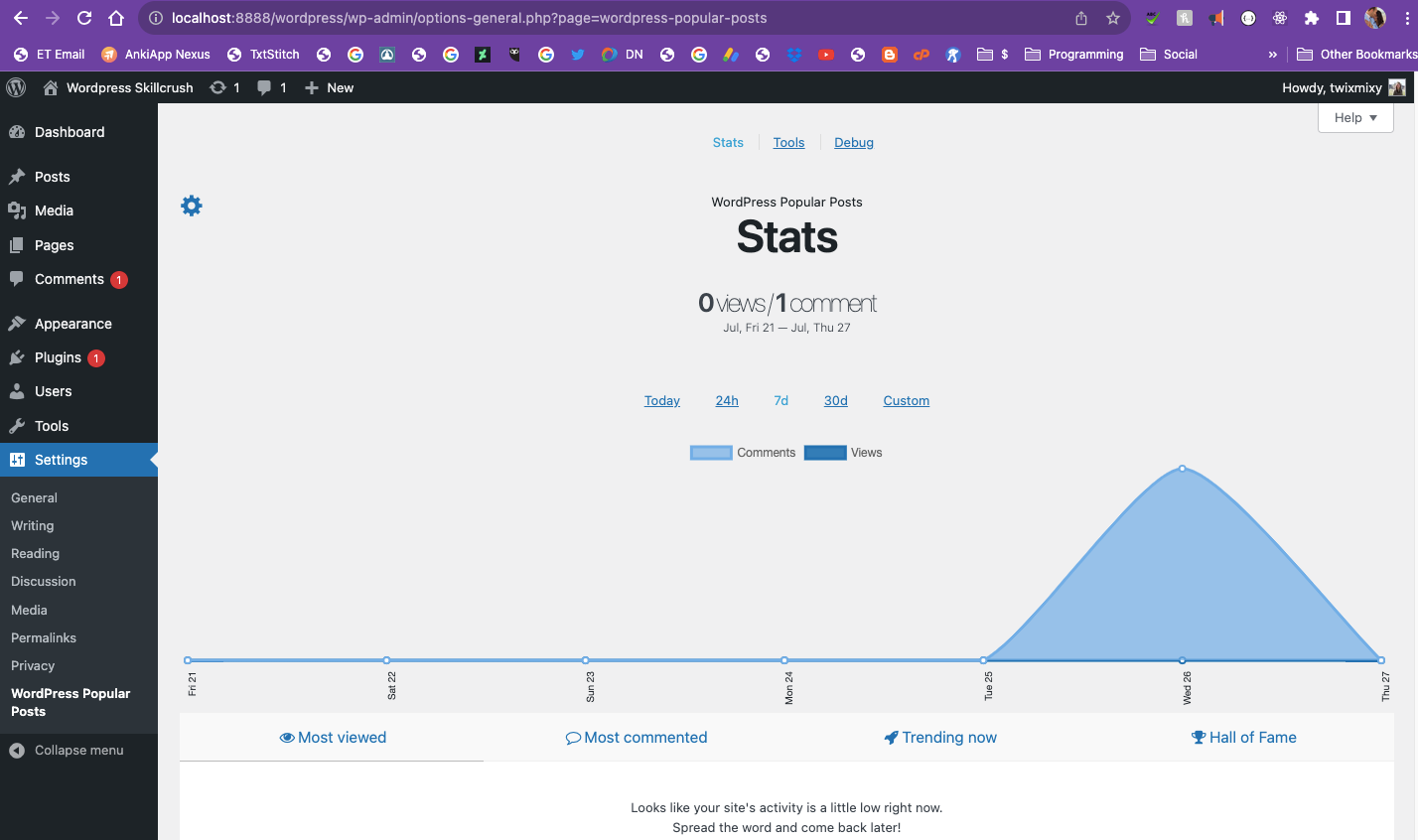Open the browser Extensions puzzle icon
Image resolution: width=1418 pixels, height=840 pixels.
click(1312, 18)
